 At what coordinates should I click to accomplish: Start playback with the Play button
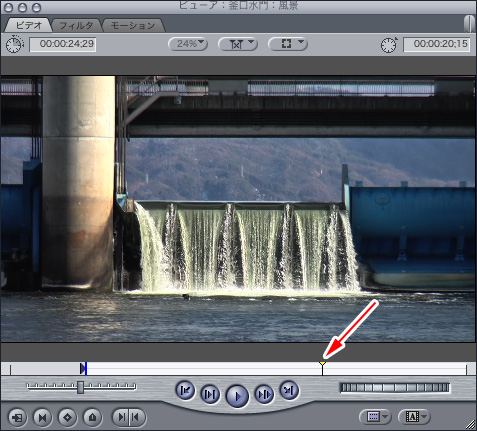237,396
